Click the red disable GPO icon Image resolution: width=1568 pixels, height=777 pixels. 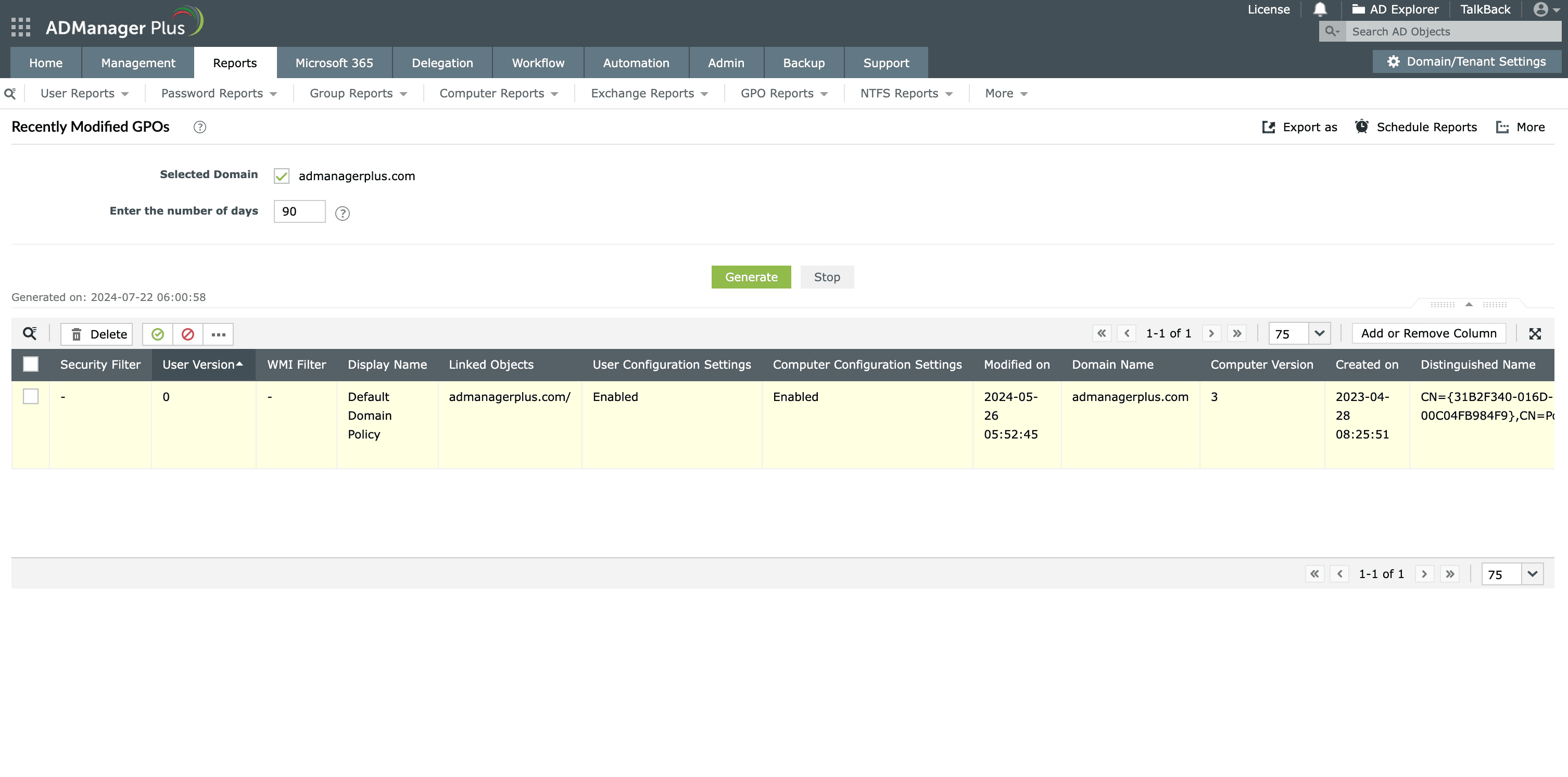(x=187, y=334)
